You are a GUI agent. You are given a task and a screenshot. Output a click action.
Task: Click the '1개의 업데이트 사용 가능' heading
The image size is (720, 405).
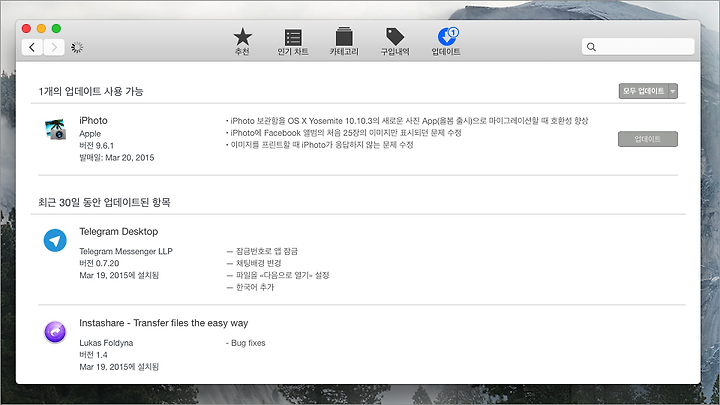[x=91, y=91]
